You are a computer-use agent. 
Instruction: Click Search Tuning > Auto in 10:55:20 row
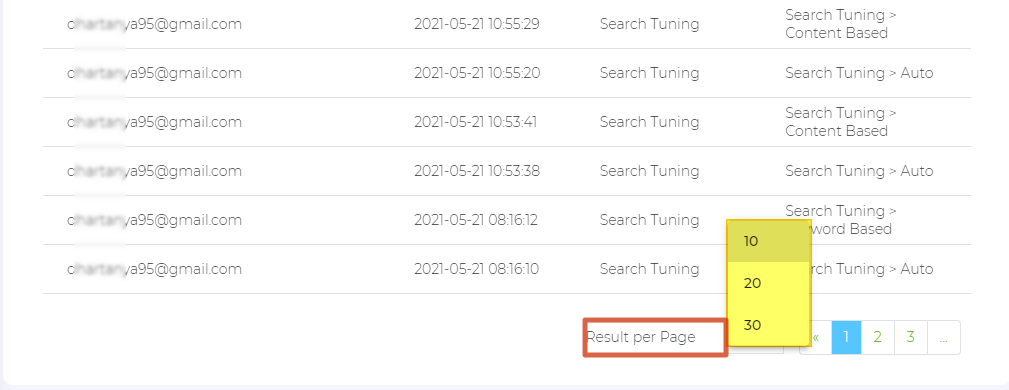coord(859,73)
